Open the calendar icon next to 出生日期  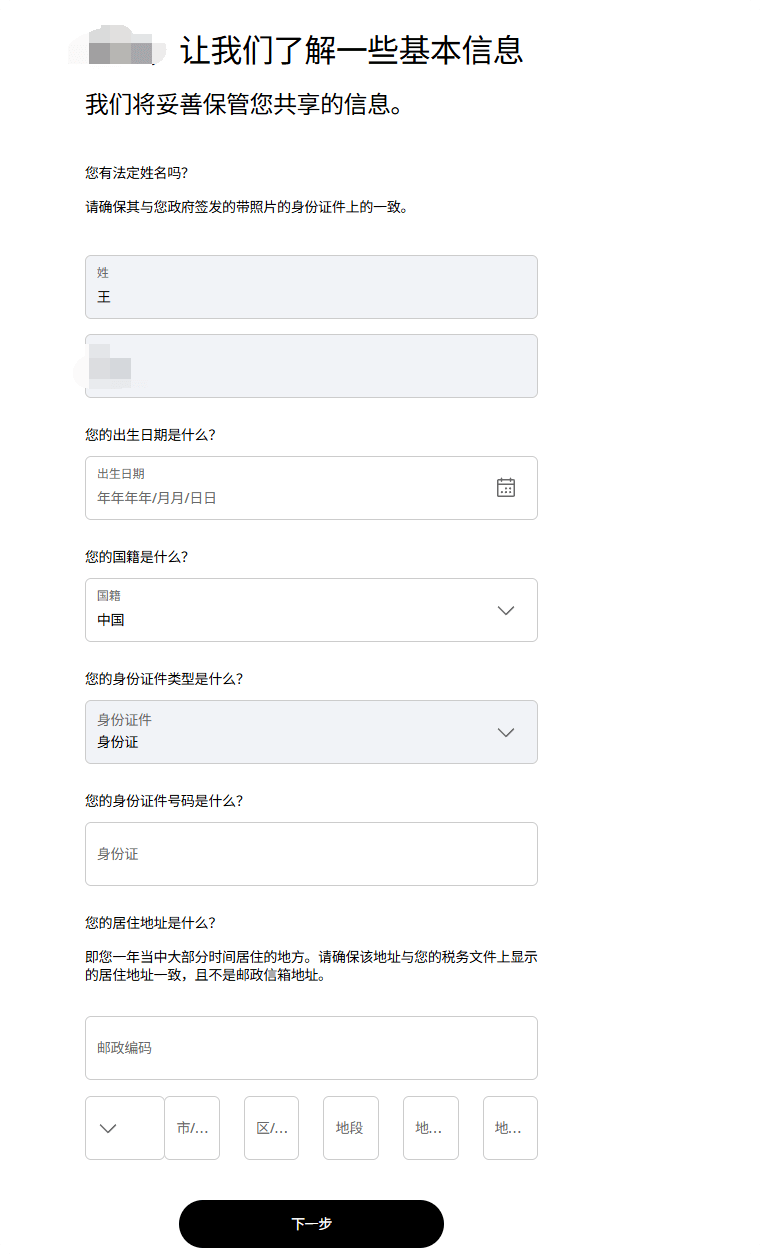(x=506, y=487)
